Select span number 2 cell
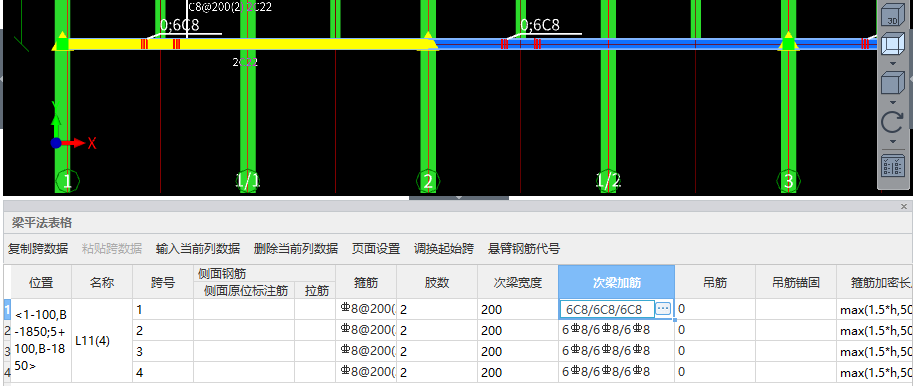The height and width of the screenshot is (386, 913). click(x=163, y=330)
